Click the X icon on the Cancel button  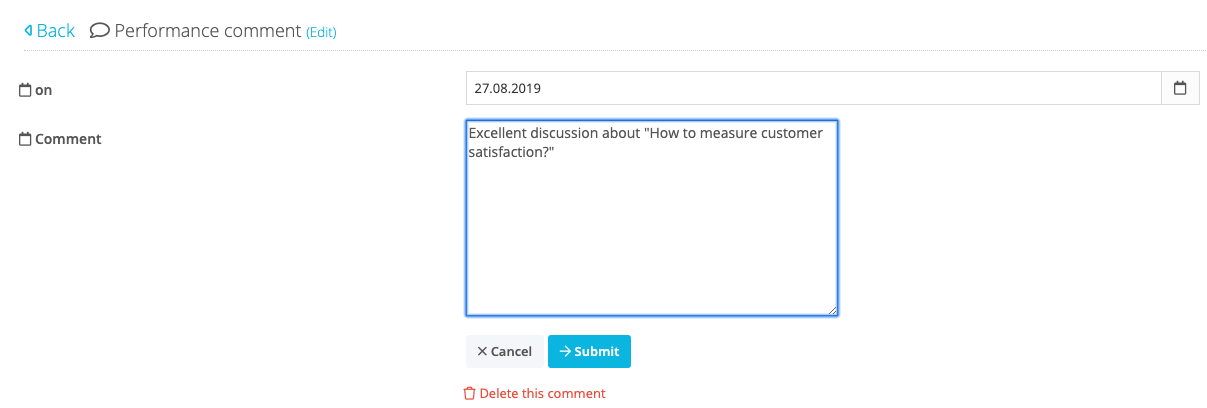(482, 352)
